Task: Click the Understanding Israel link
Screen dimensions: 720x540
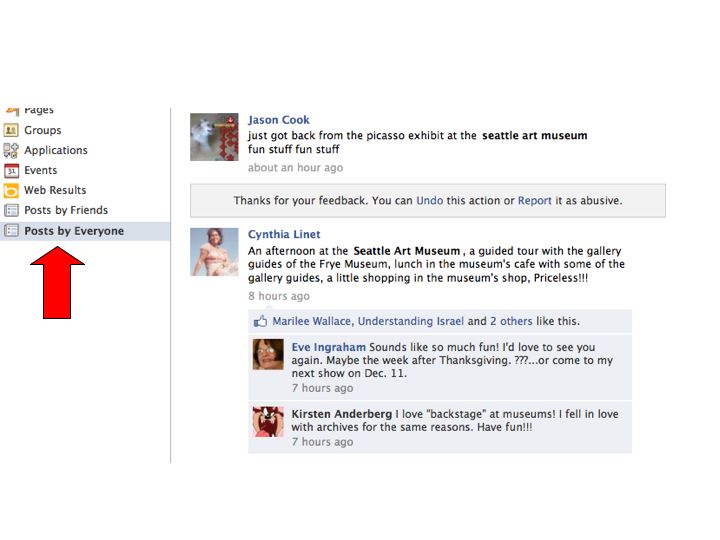Action: point(411,322)
